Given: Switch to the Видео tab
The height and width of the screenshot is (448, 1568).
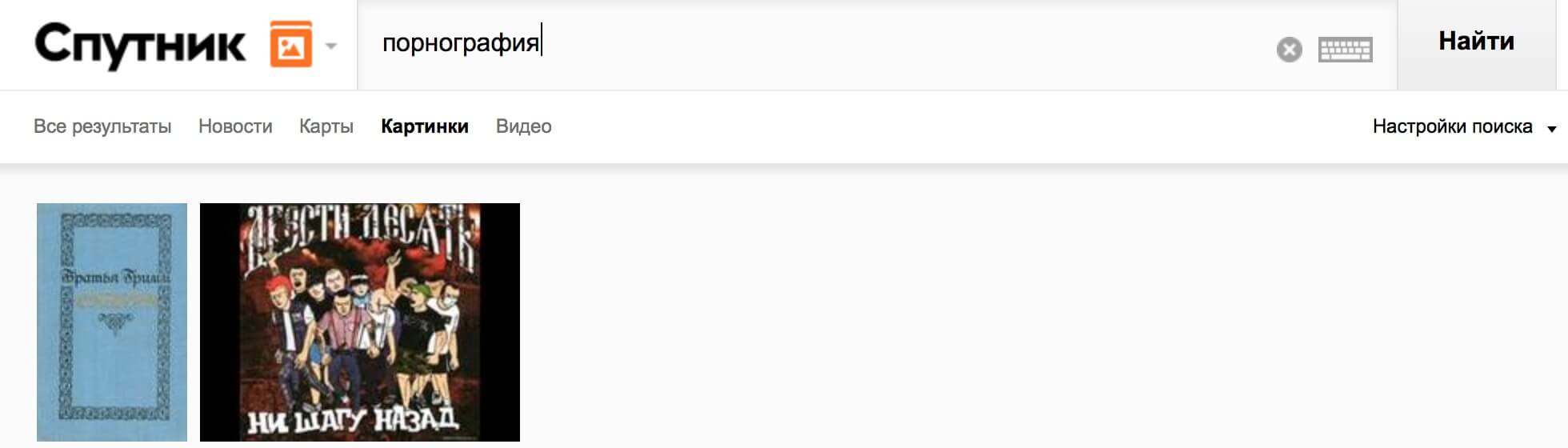Looking at the screenshot, I should (x=524, y=126).
